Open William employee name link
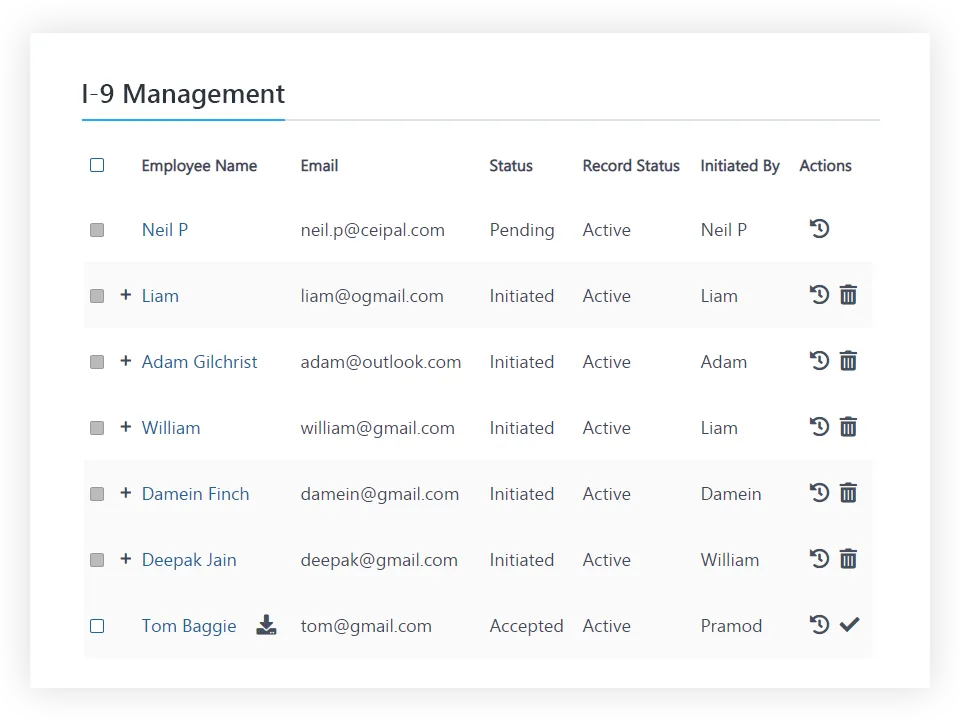Image resolution: width=960 pixels, height=720 pixels. tap(171, 428)
